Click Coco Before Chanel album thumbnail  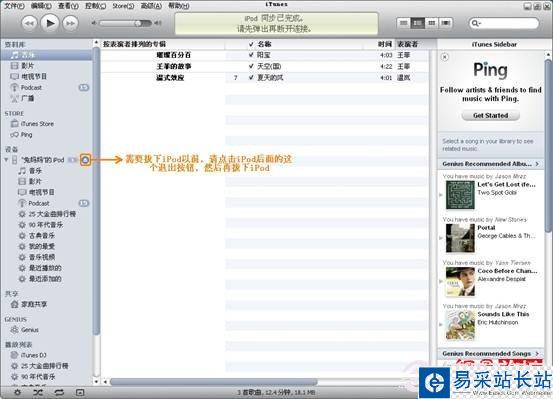(460, 282)
